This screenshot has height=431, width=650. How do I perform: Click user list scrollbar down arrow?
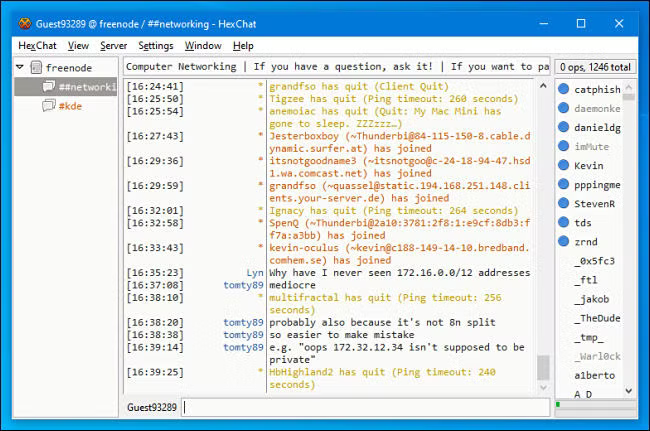click(x=628, y=390)
